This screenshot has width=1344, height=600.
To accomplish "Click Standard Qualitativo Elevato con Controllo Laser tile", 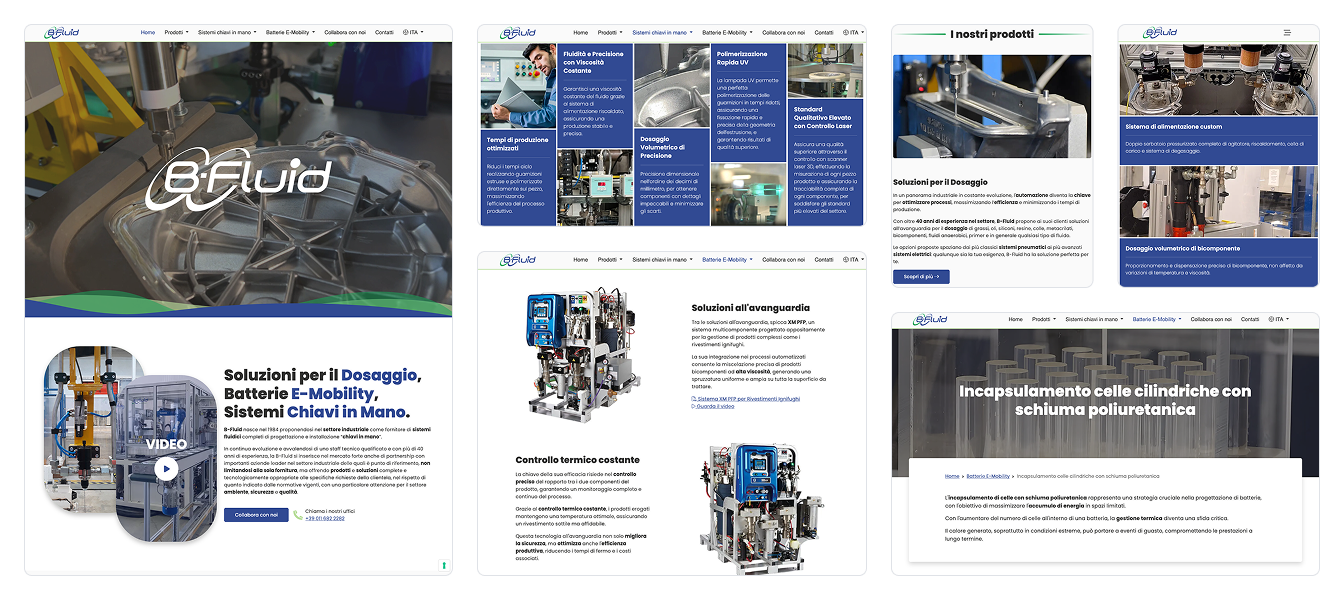I will click(x=826, y=160).
